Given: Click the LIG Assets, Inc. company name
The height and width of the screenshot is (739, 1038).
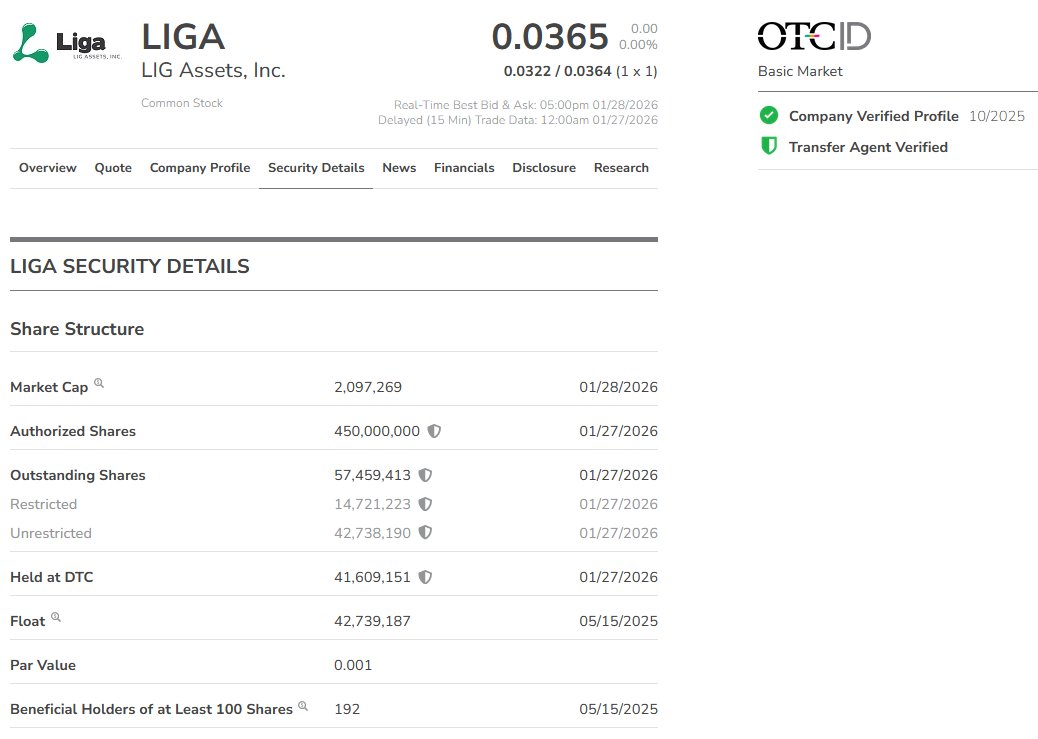Looking at the screenshot, I should click(213, 70).
